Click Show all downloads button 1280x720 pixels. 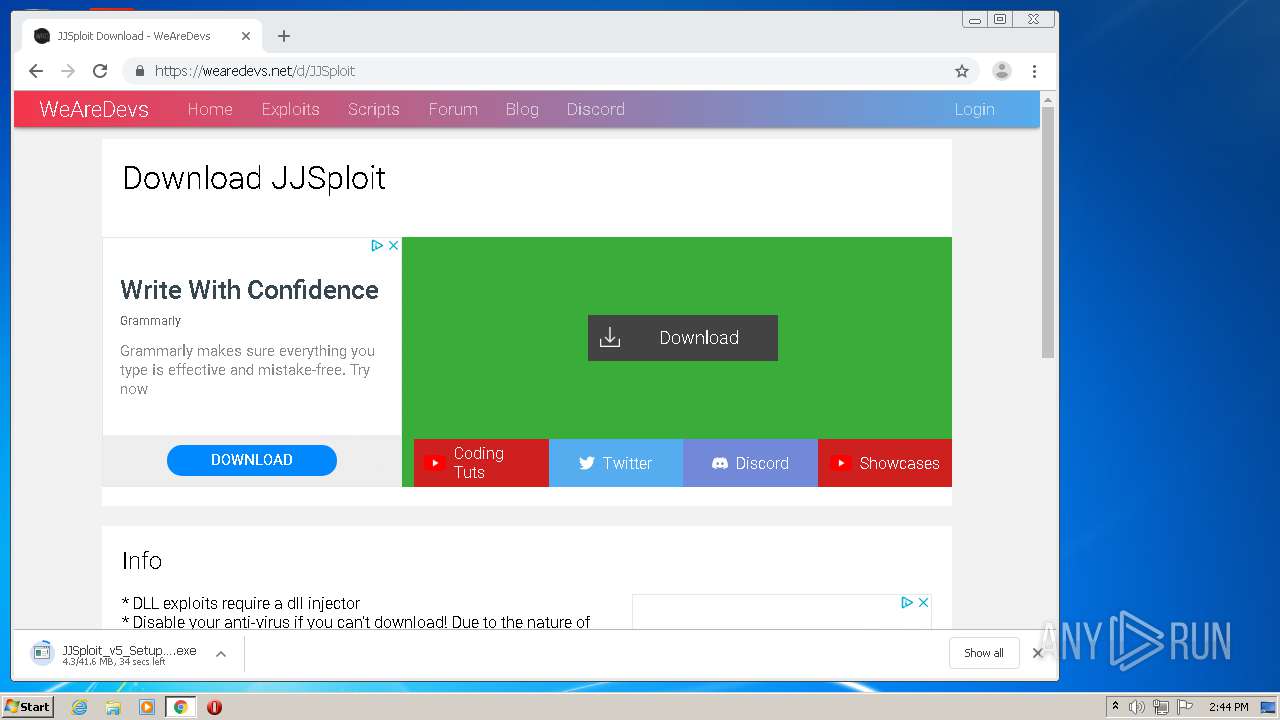(984, 653)
